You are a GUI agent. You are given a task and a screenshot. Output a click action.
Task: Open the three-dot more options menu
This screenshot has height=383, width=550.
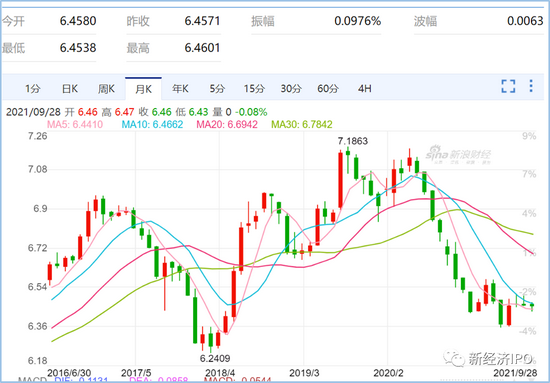[x=531, y=86]
